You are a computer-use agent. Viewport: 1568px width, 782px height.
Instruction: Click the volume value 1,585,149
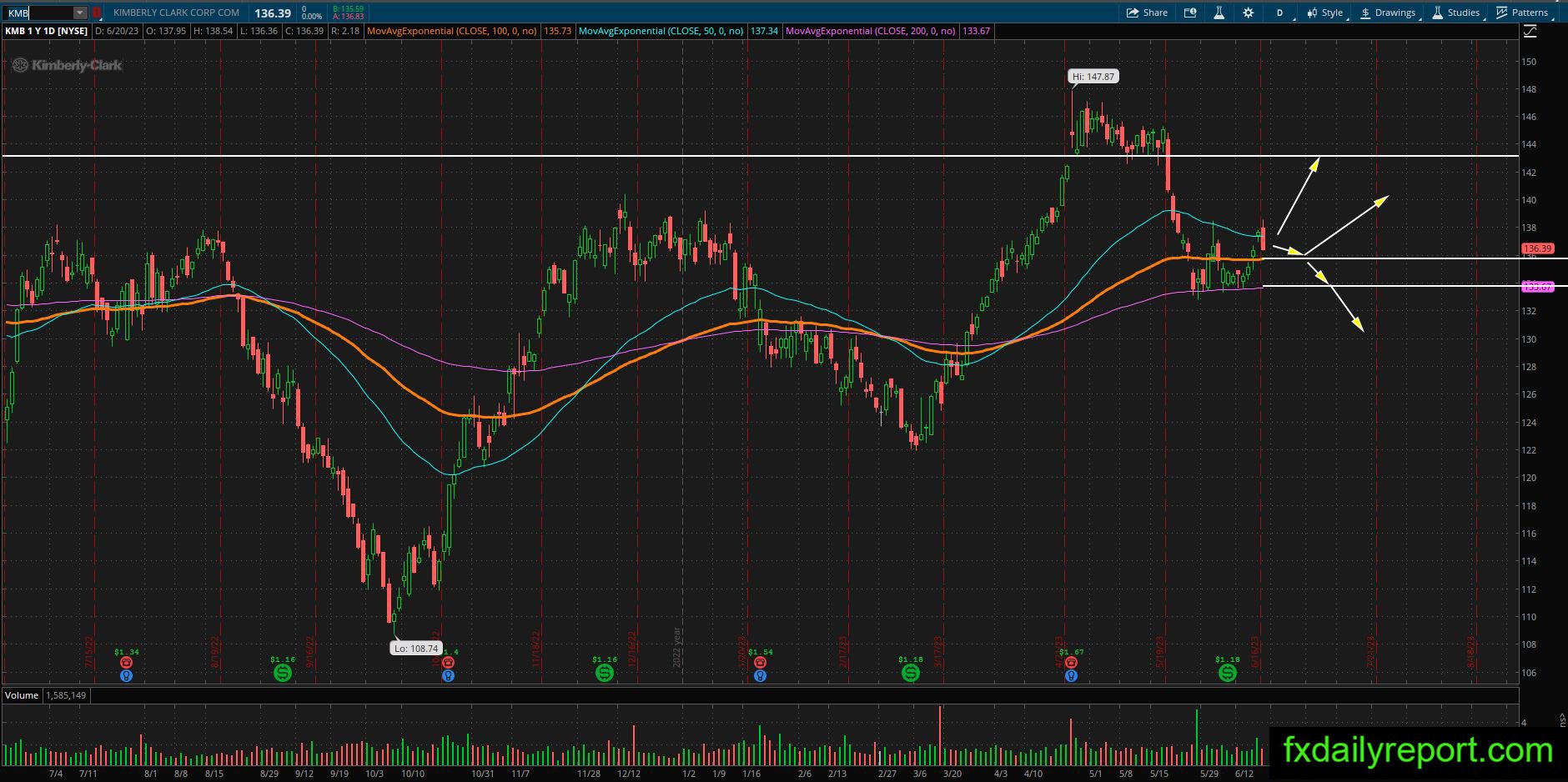[x=66, y=695]
